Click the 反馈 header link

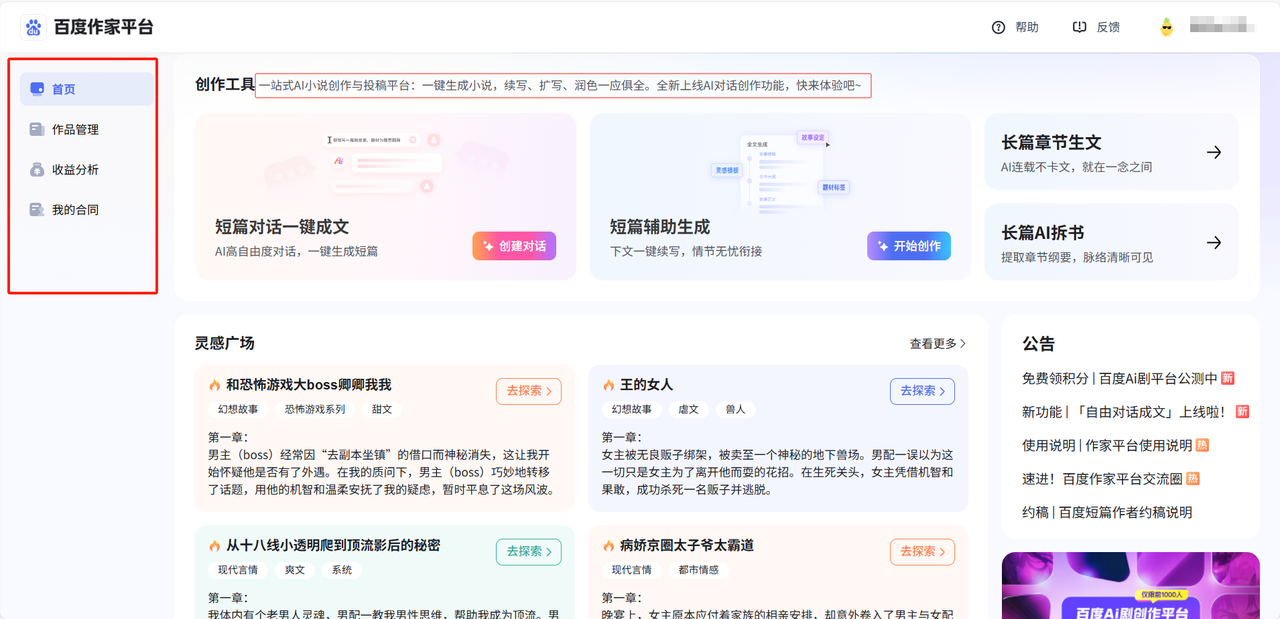pyautogui.click(x=1108, y=27)
